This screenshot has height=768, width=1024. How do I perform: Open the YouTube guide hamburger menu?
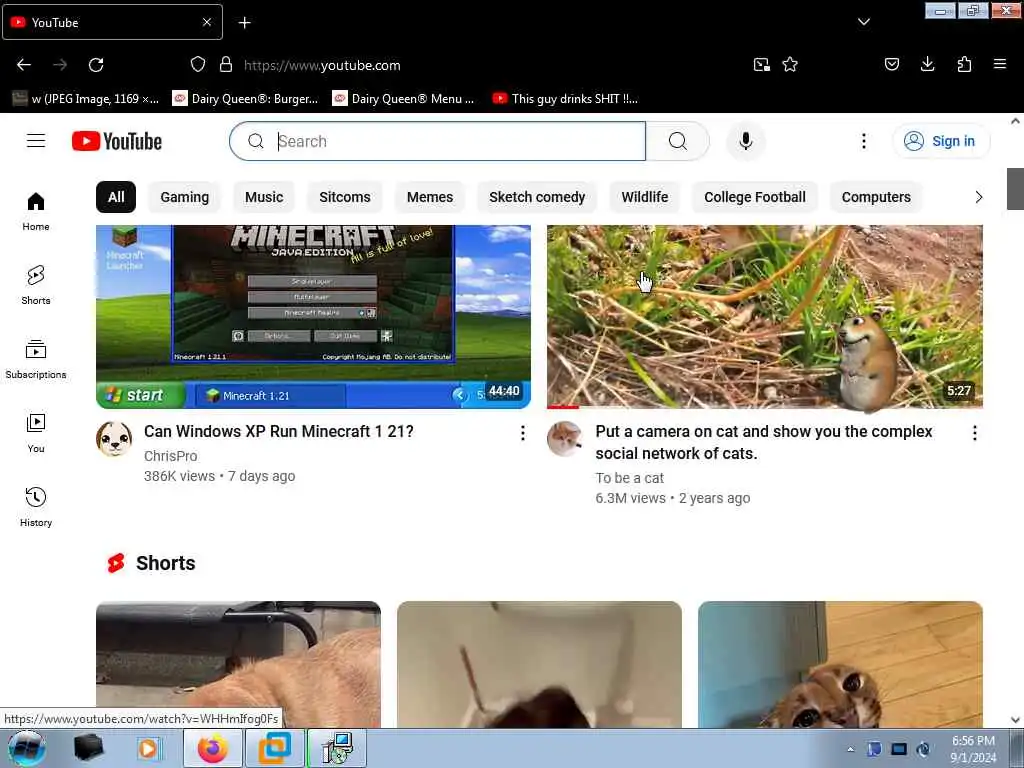pos(36,141)
